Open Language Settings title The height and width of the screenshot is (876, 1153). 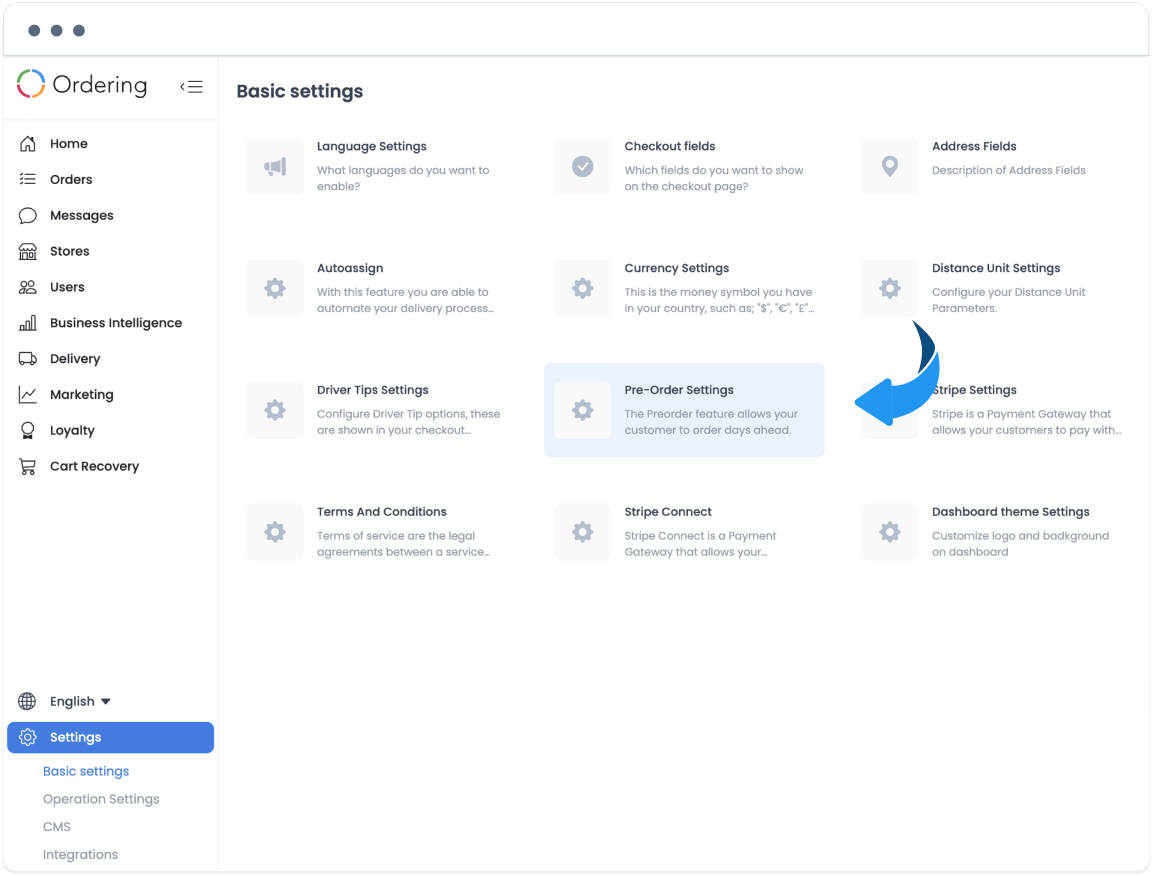click(371, 146)
